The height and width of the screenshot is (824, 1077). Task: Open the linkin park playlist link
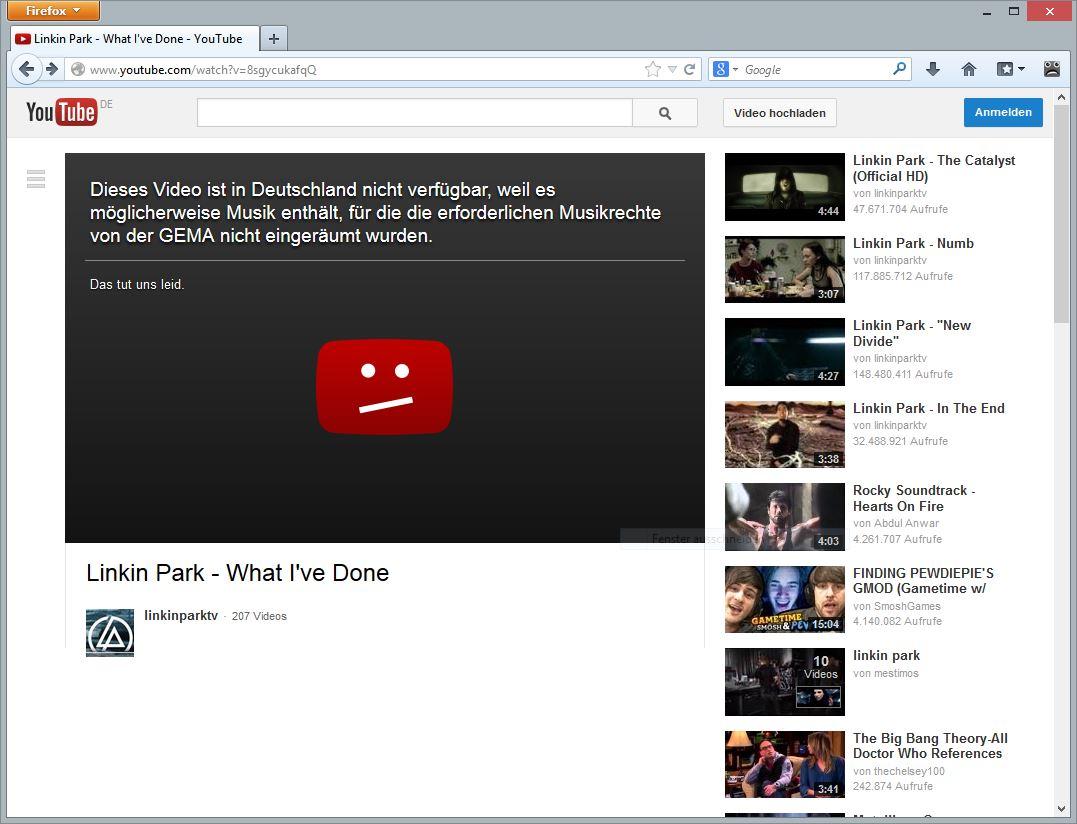coord(887,656)
